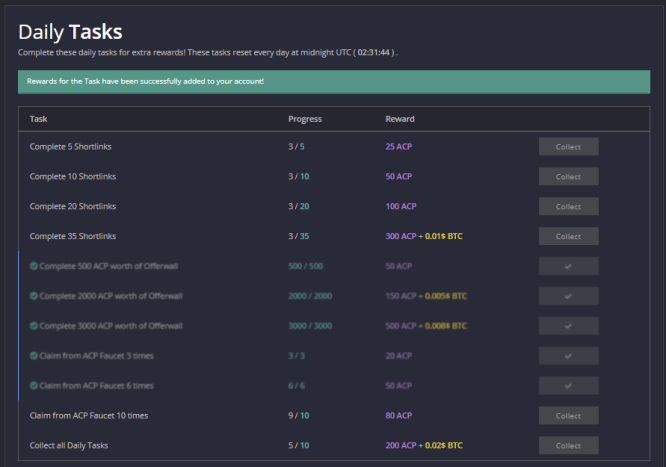
Task: Click completed checkmark button for Faucet 6 times
Action: [x=568, y=385]
